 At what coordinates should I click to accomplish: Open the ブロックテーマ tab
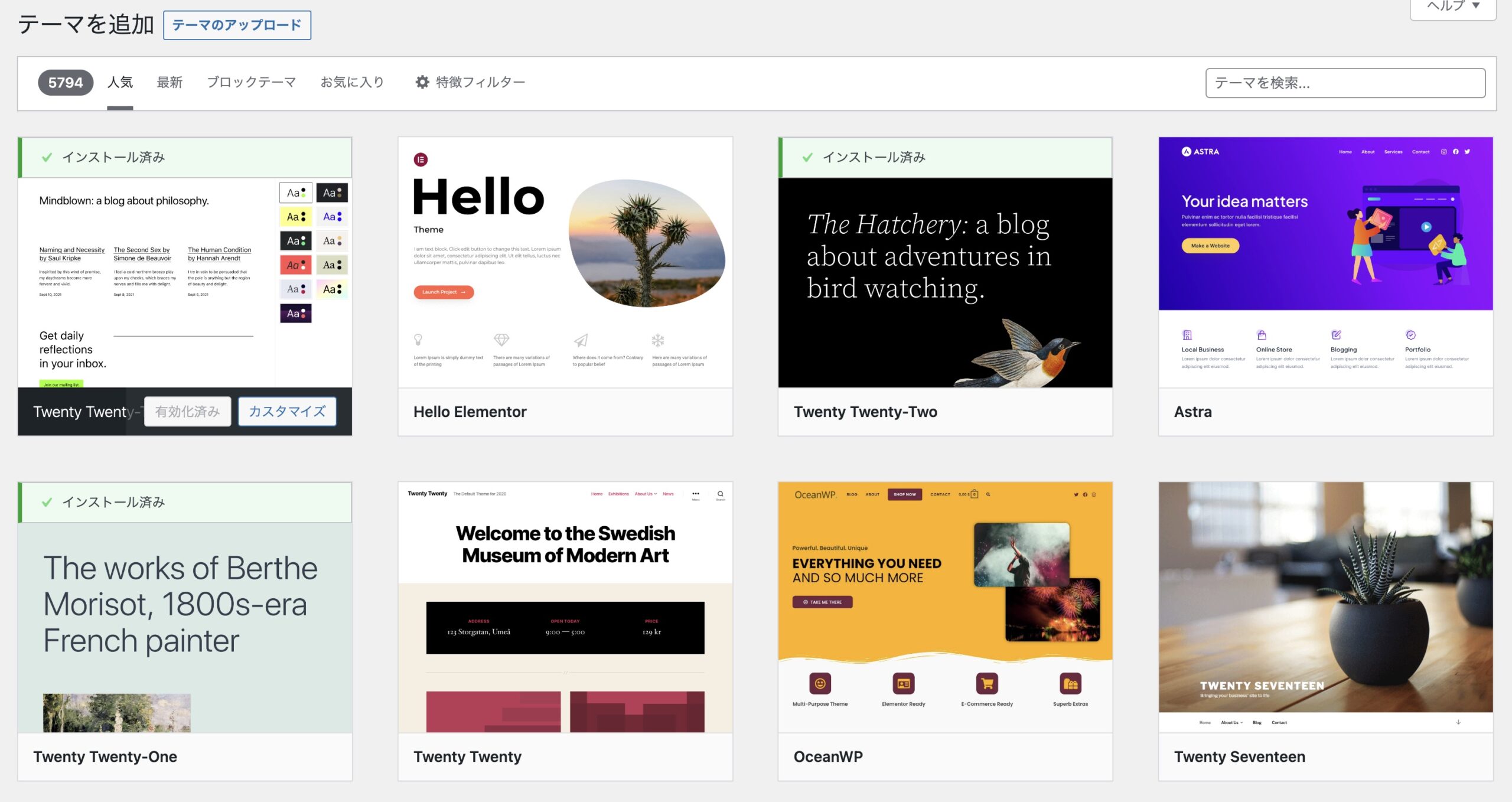(x=251, y=82)
